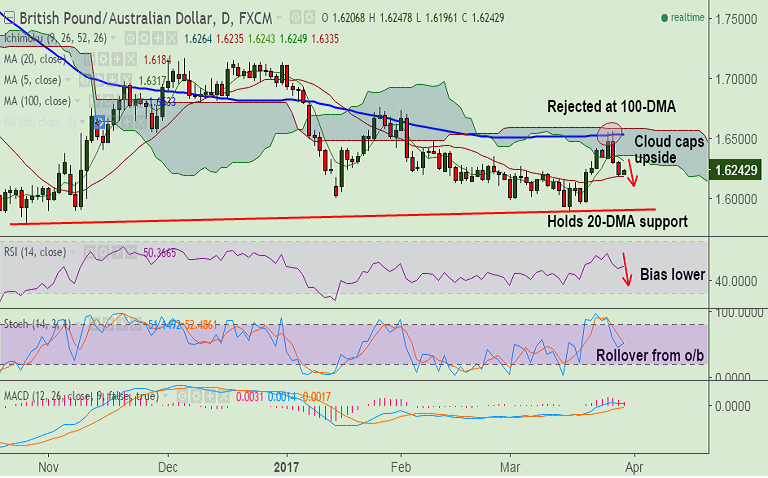Expand the dropdown arrow after FXCM title
Image resolution: width=768 pixels, height=478 pixels.
point(279,19)
